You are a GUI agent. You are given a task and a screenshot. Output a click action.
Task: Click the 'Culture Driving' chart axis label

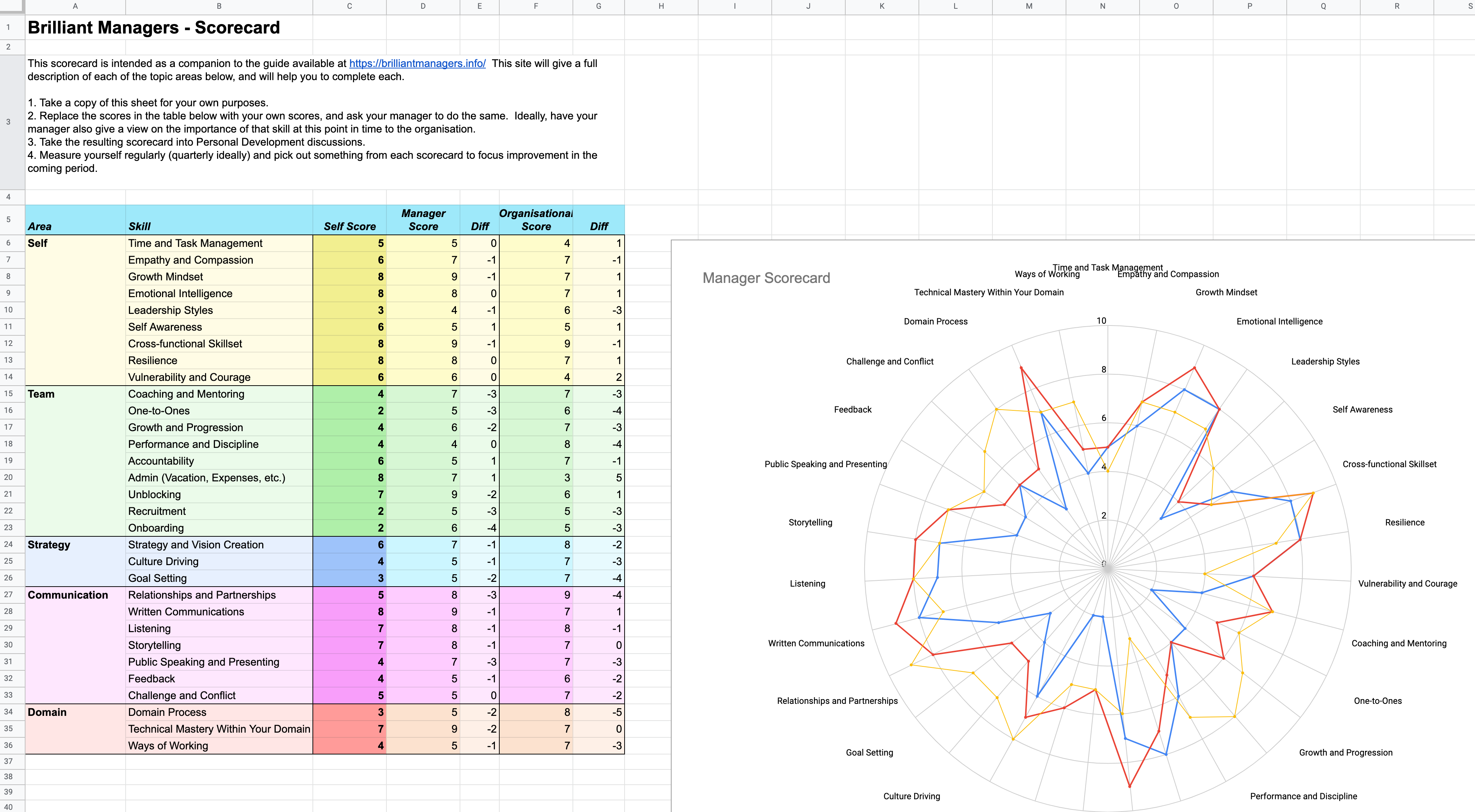[912, 796]
